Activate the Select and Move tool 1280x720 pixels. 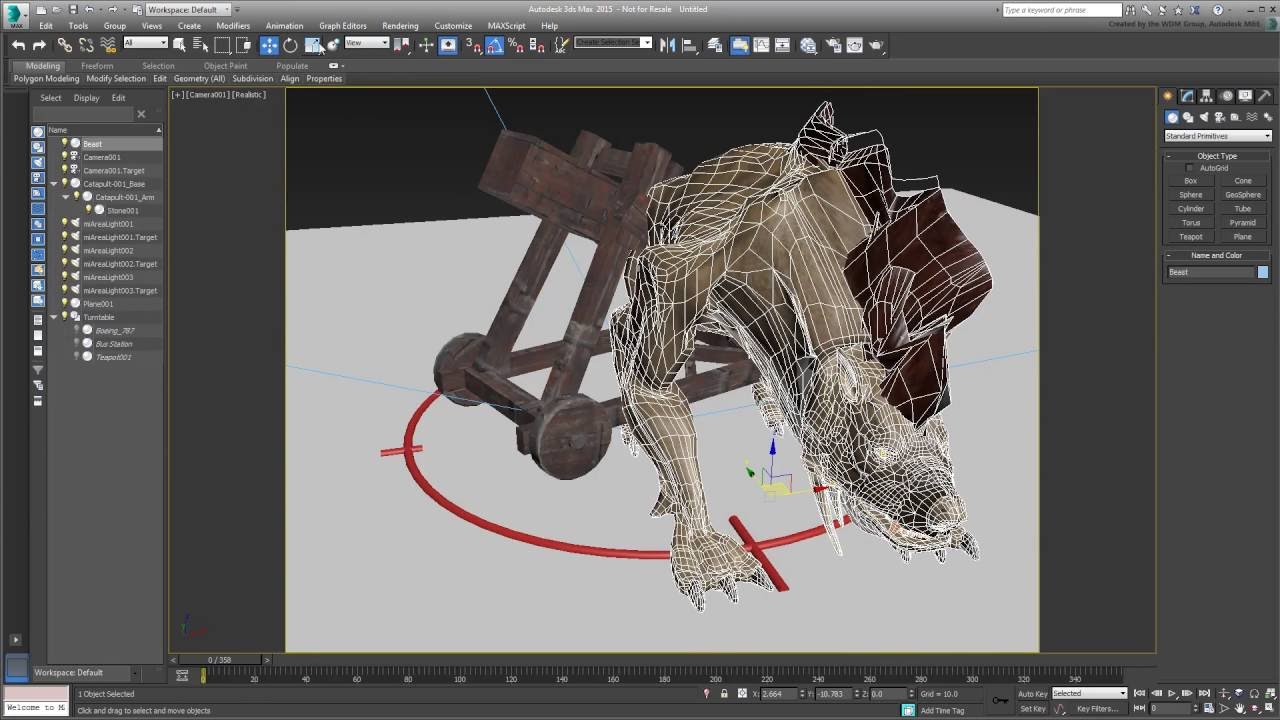tap(269, 45)
